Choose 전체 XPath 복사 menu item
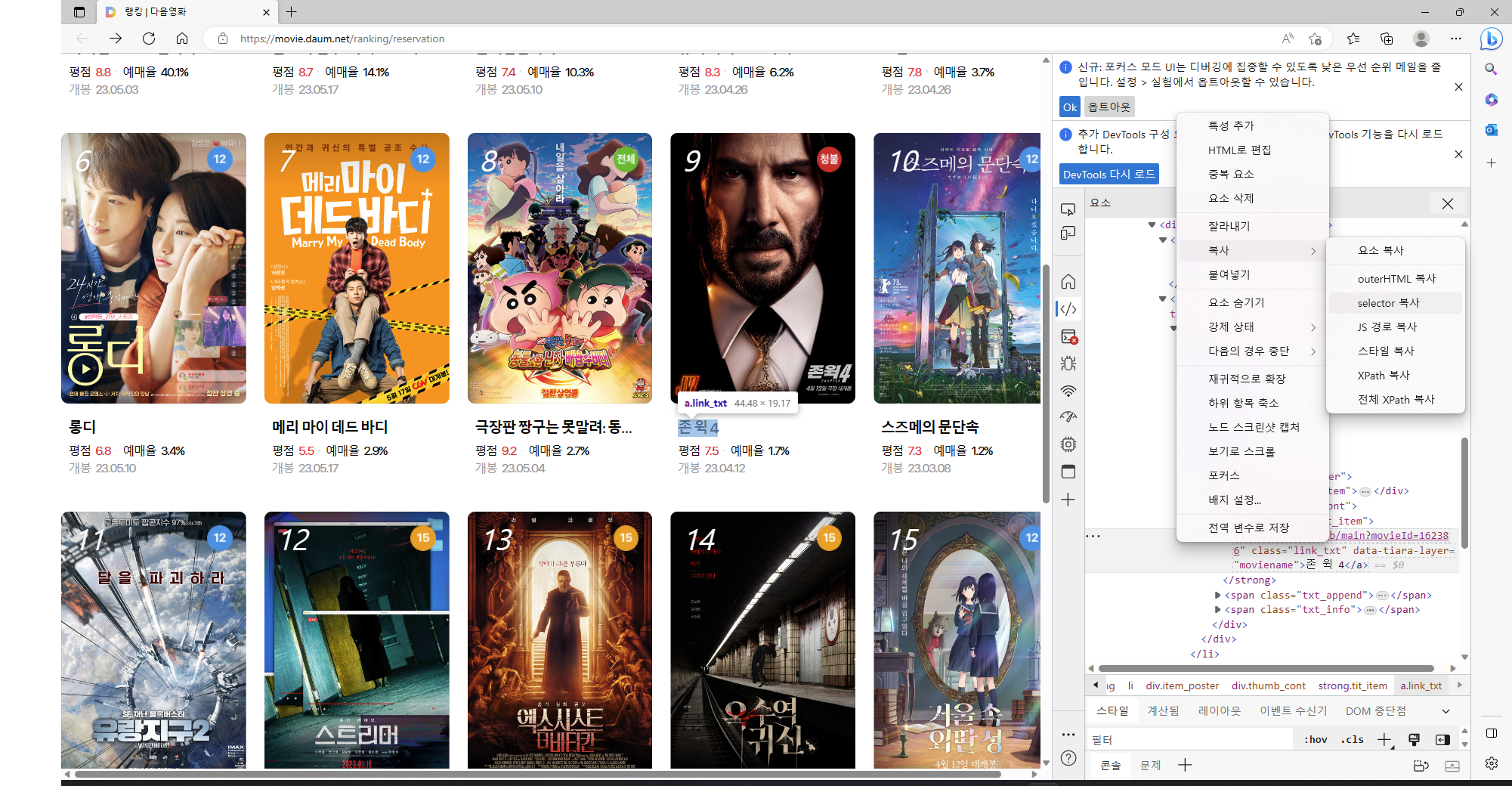The width and height of the screenshot is (1512, 786). [x=1395, y=400]
